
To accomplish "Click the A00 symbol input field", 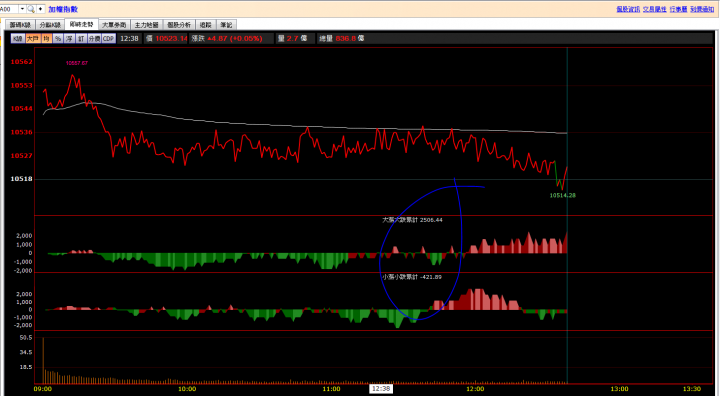I will (9, 9).
